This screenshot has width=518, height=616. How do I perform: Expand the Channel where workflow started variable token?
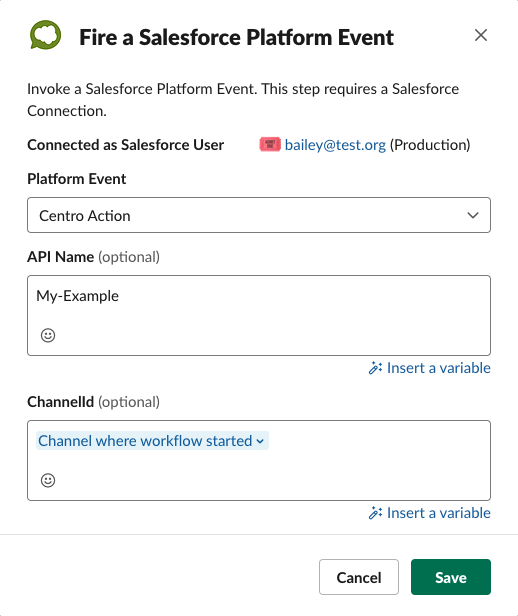point(152,441)
